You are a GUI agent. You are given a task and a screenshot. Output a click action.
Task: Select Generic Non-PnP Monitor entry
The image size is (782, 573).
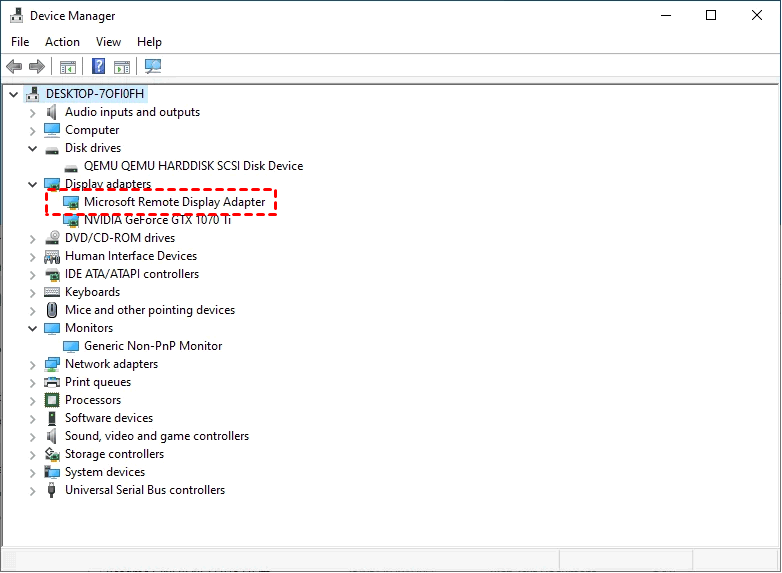(x=153, y=346)
